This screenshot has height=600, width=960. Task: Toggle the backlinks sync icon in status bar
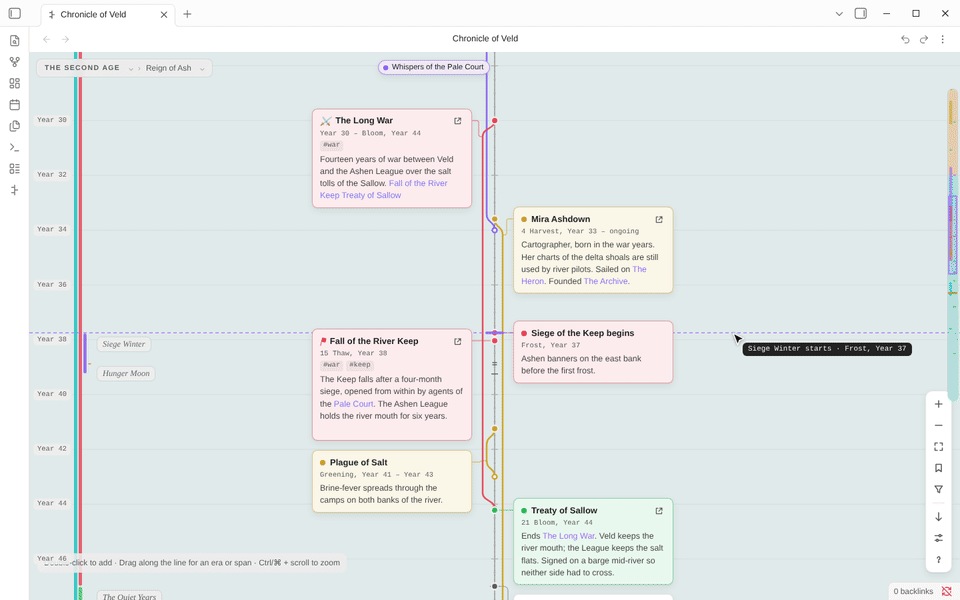(x=947, y=591)
